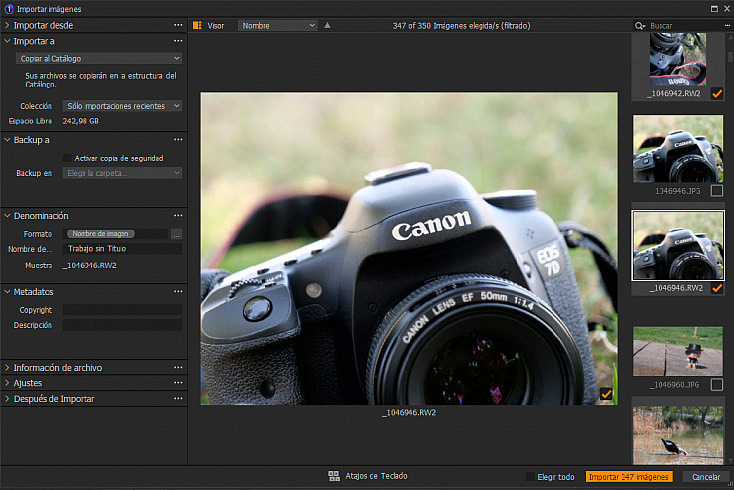Click the Nombre de trabajo field

122,249
